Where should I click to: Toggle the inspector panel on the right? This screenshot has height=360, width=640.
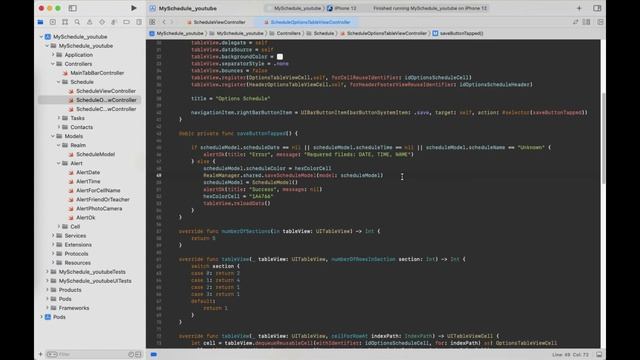tap(597, 8)
